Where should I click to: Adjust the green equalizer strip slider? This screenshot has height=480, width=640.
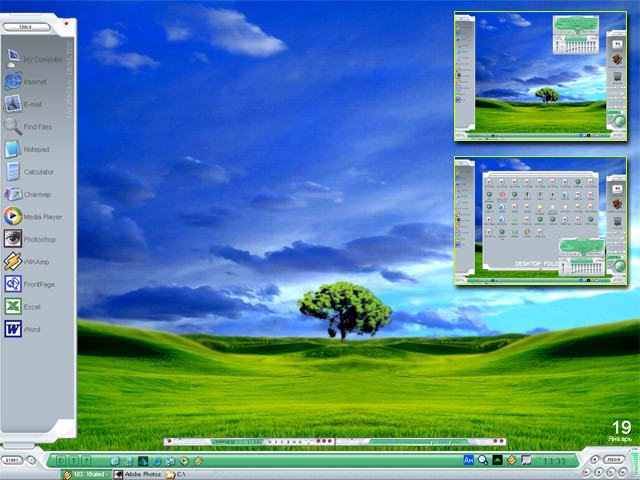tap(418, 442)
